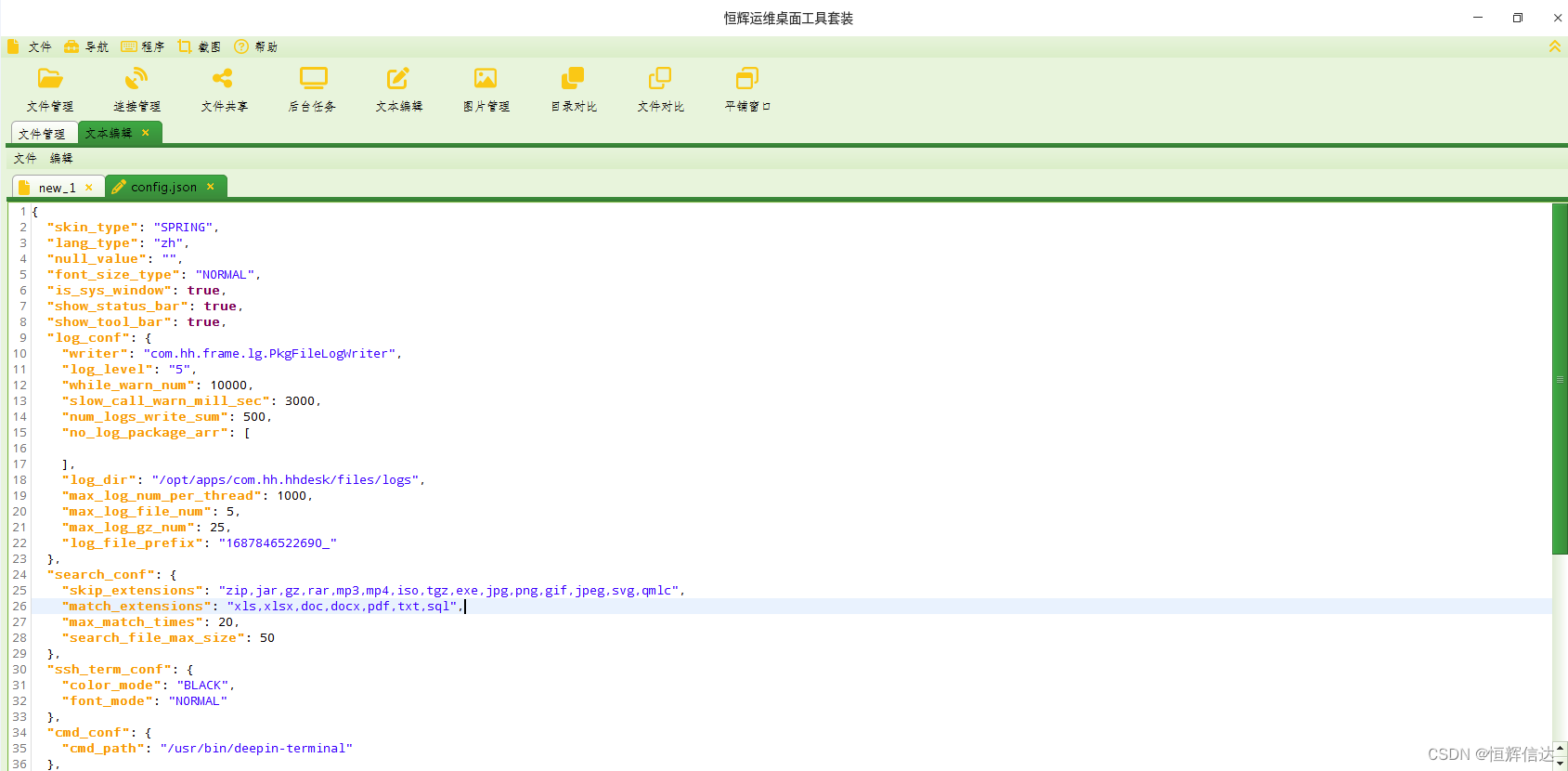Click the "lang_type" key
This screenshot has height=771, width=1568.
click(x=93, y=243)
